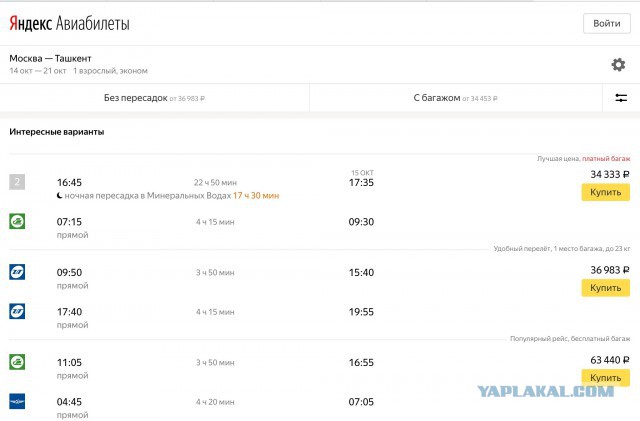Click the 17:40 departure time
The image size is (640, 421).
(69, 312)
